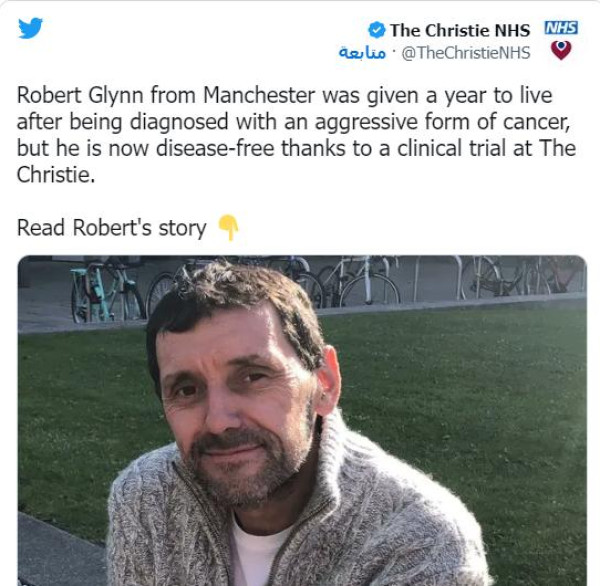Click the yellow pointing-down hand emoji

click(x=229, y=228)
